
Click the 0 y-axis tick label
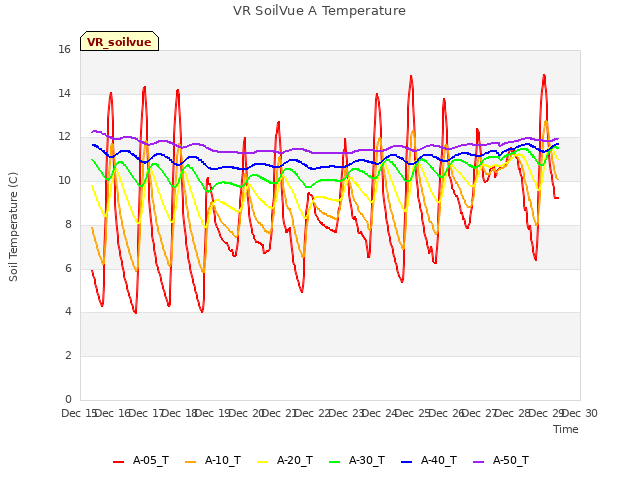68,399
